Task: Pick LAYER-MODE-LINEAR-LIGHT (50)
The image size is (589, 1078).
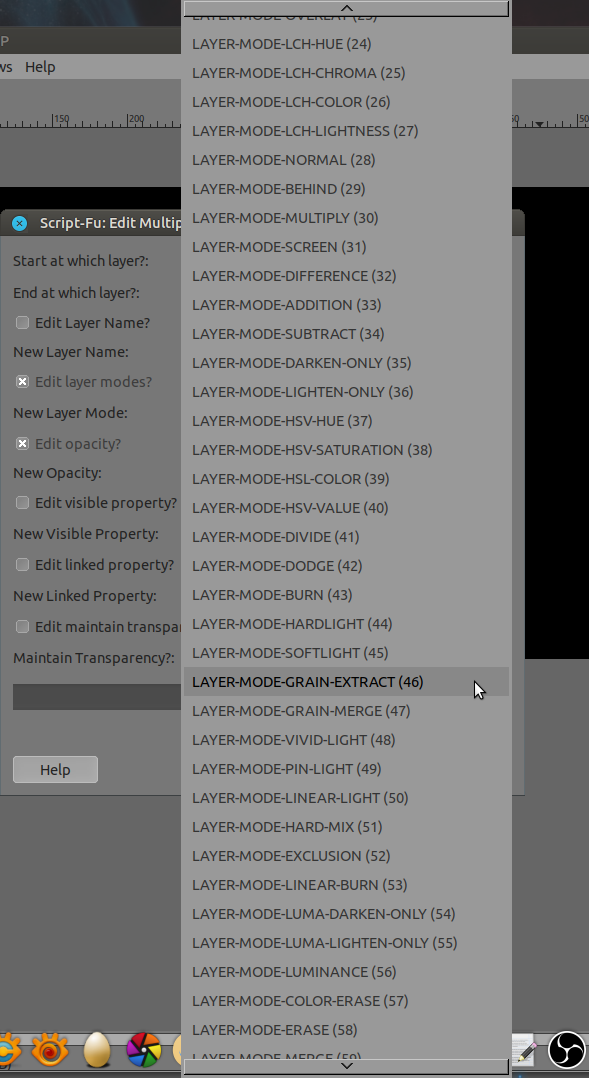Action: [x=346, y=798]
